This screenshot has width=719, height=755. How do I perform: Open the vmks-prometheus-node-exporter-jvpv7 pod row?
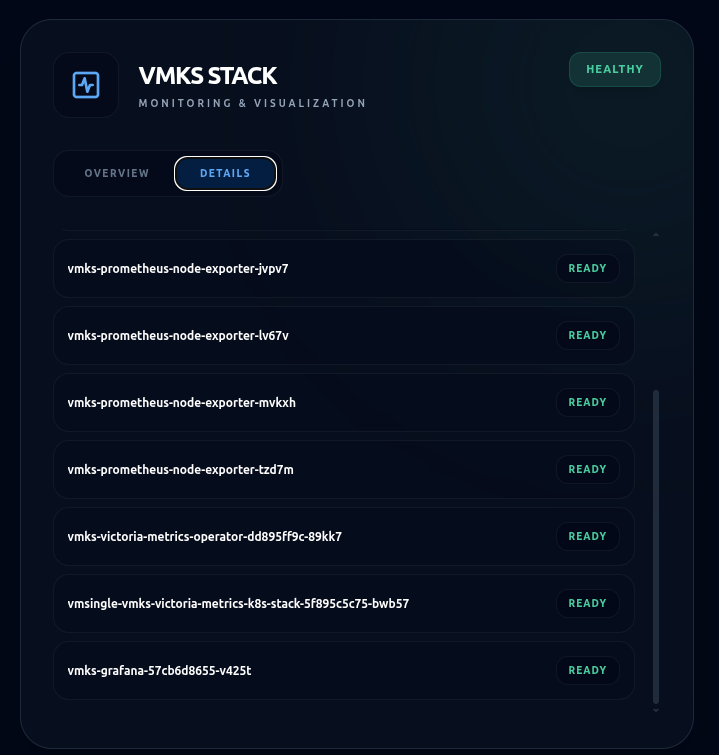tap(343, 269)
